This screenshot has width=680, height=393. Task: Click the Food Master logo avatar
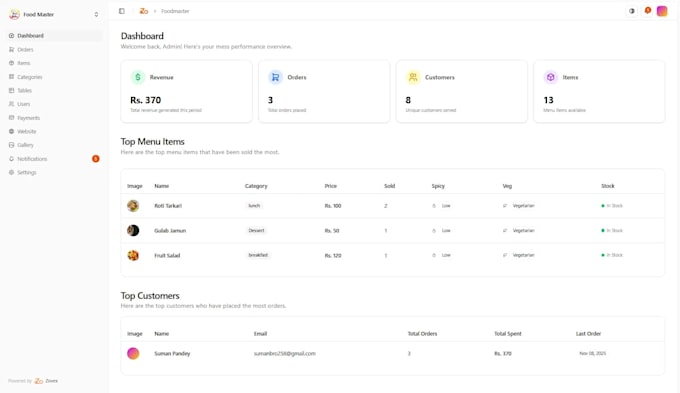[14, 14]
